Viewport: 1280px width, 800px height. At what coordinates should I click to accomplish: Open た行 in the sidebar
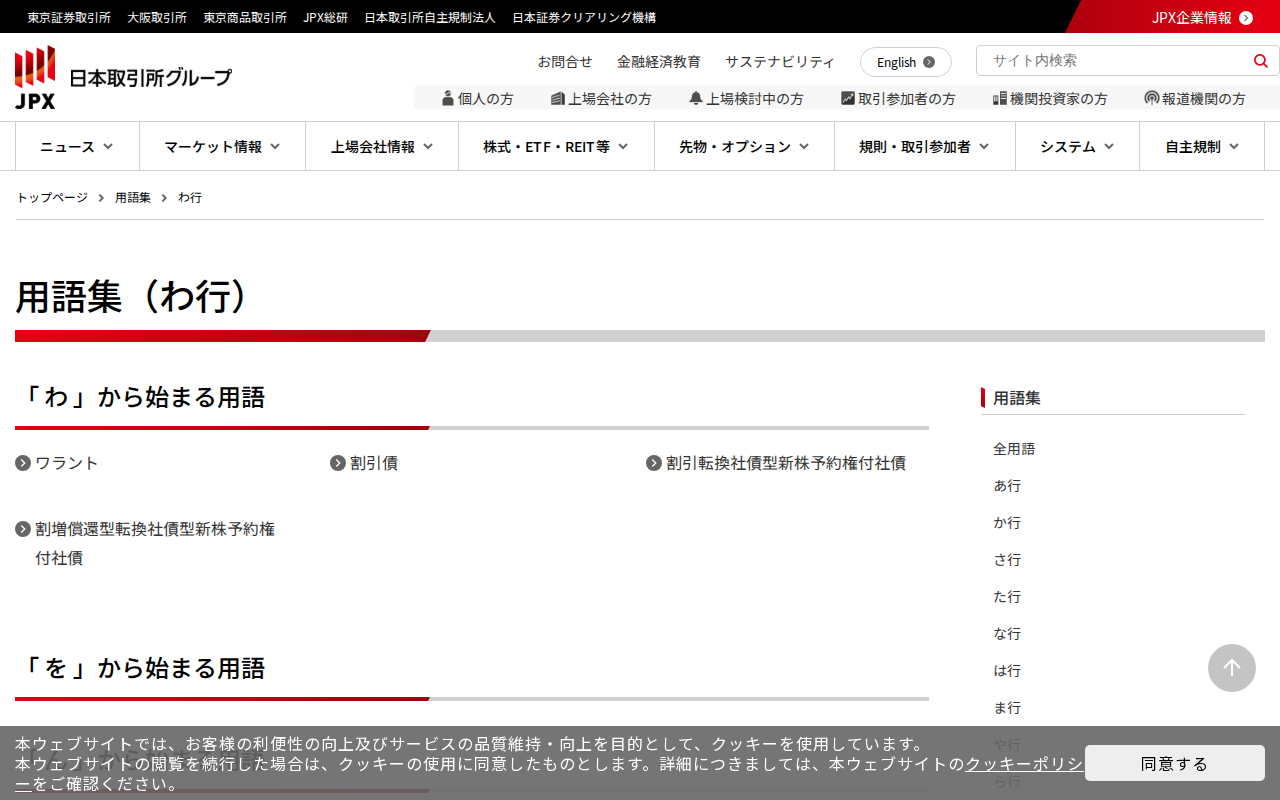point(1007,597)
